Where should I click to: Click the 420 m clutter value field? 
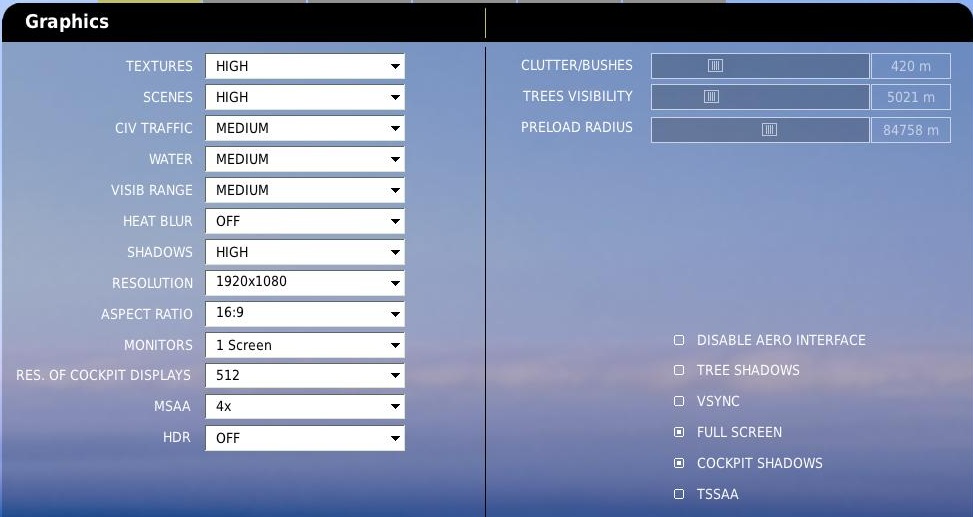[910, 66]
